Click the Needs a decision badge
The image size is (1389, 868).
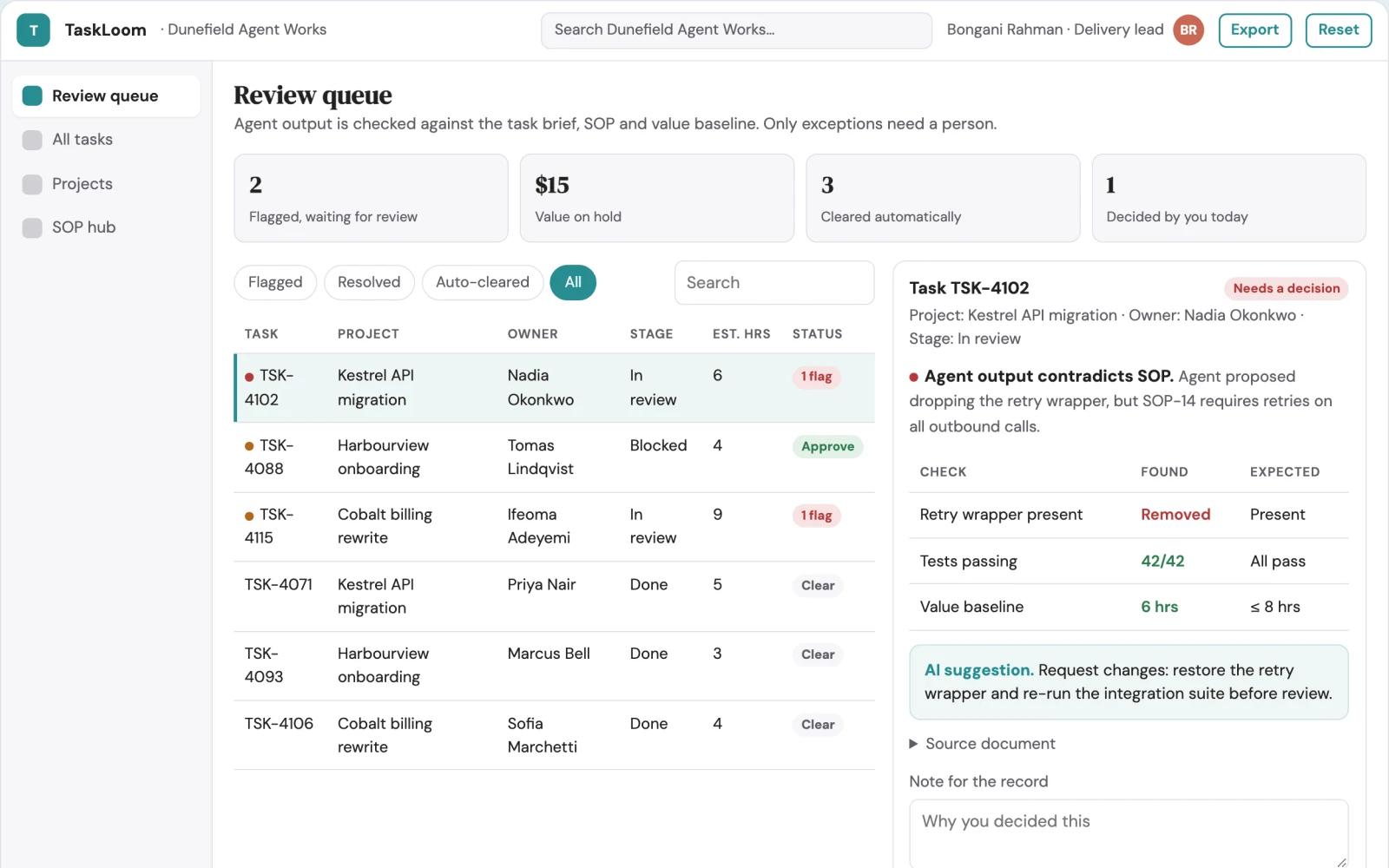pyautogui.click(x=1287, y=288)
